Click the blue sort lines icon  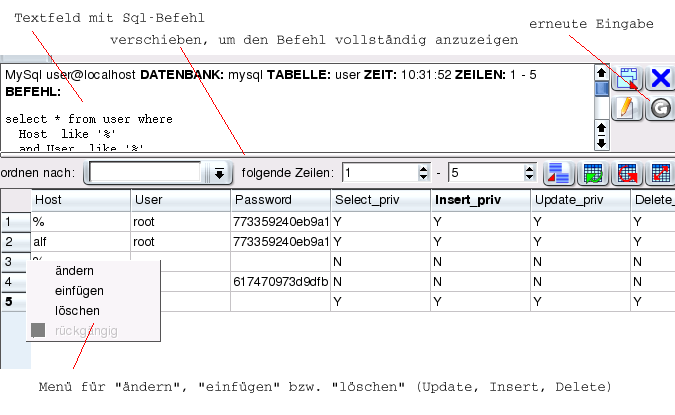(x=558, y=173)
